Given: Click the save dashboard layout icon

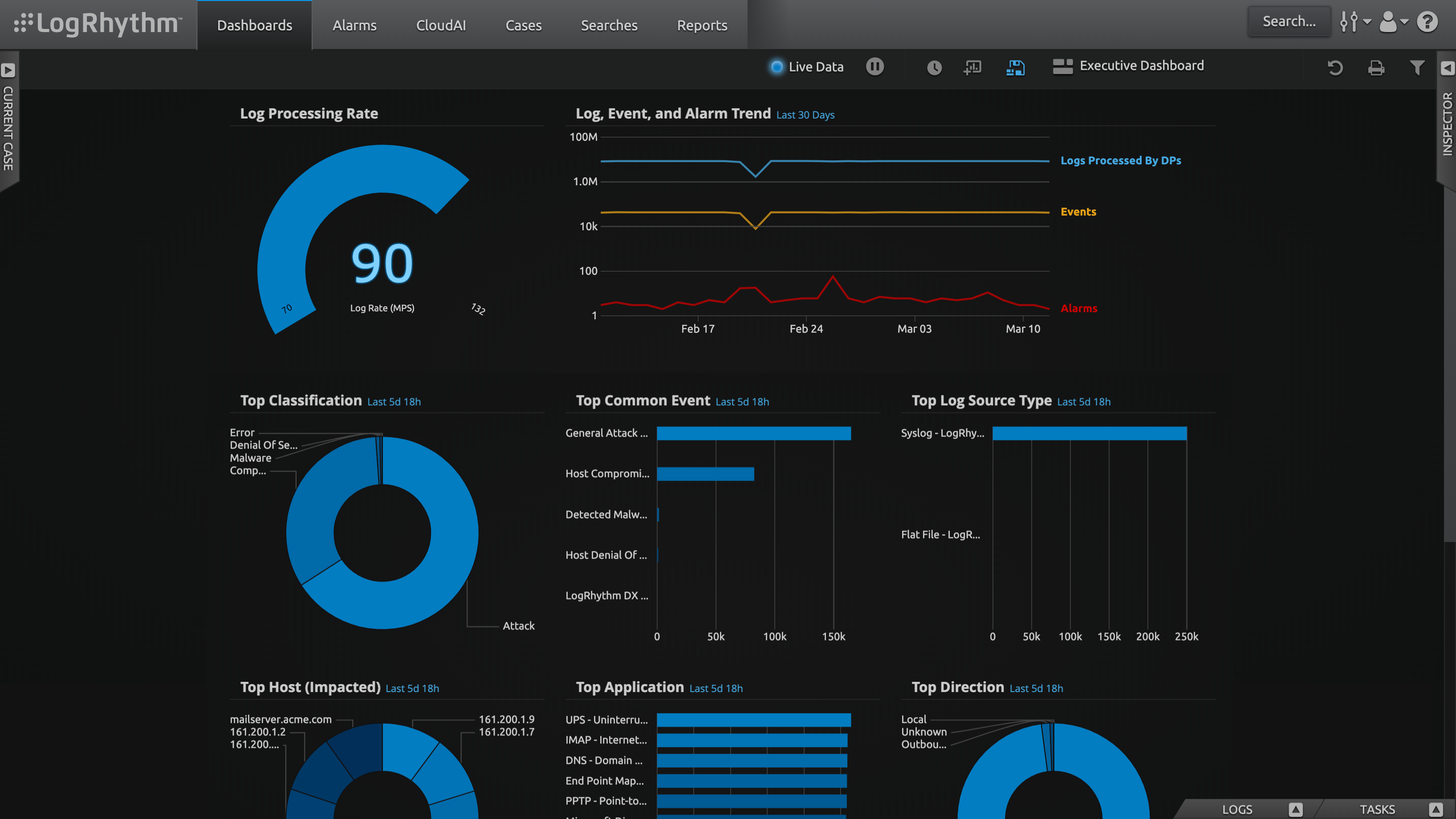Looking at the screenshot, I should (1015, 68).
